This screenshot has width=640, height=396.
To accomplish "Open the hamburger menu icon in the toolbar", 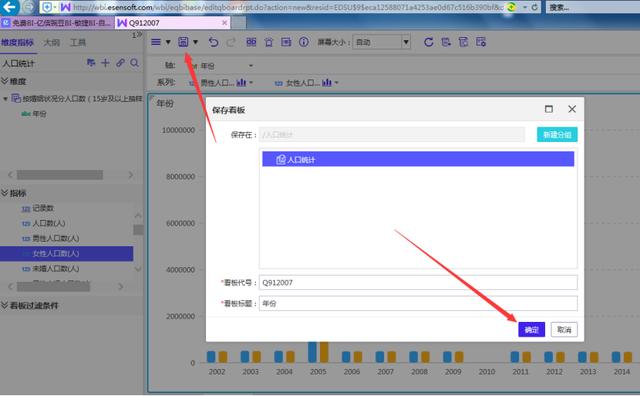I will point(156,42).
